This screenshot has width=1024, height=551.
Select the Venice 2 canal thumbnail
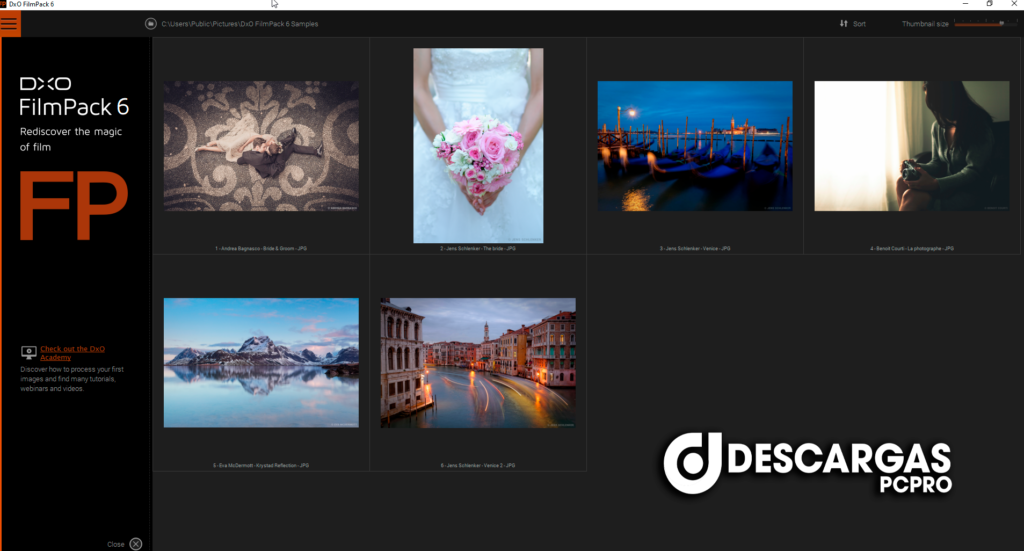(478, 362)
